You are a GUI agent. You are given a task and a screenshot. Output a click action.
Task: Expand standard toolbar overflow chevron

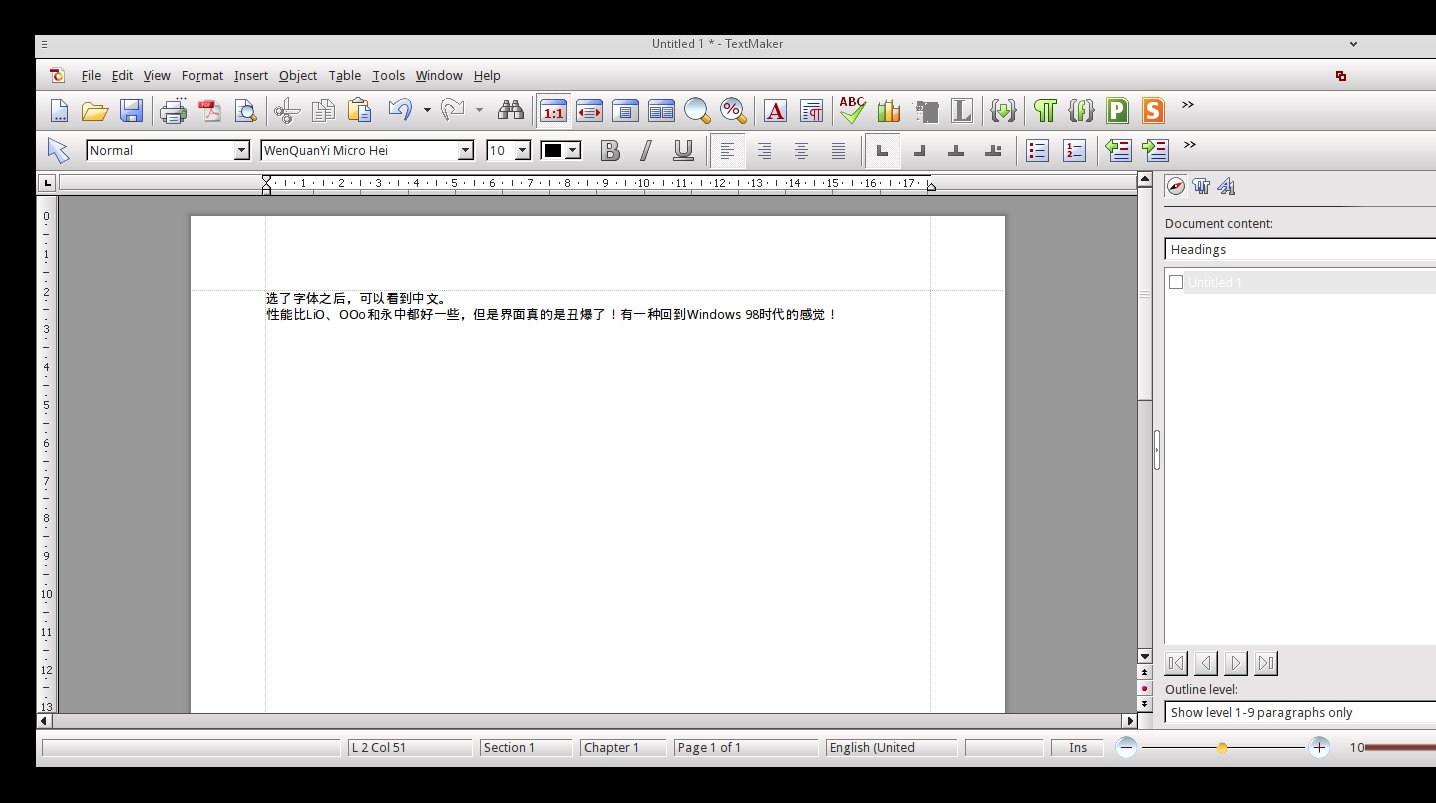click(1188, 104)
